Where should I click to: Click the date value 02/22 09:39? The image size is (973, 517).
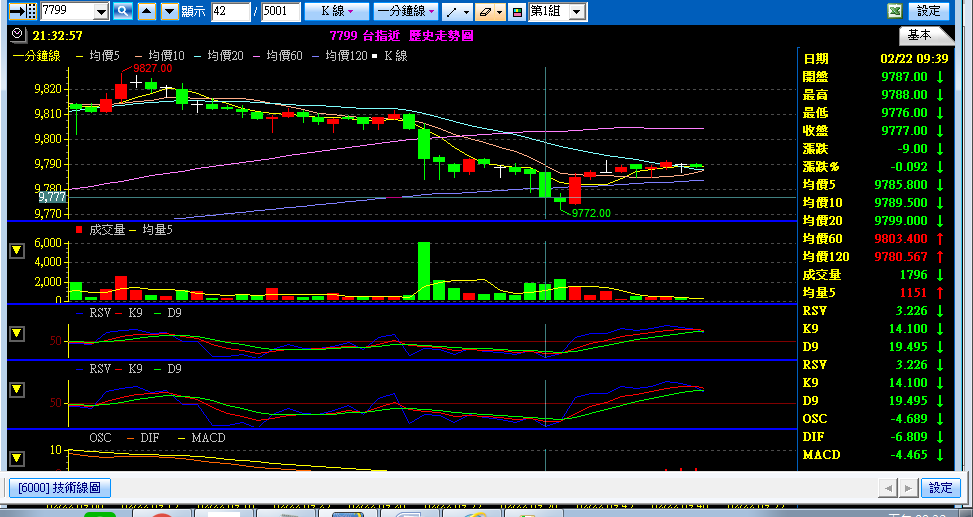coord(914,59)
